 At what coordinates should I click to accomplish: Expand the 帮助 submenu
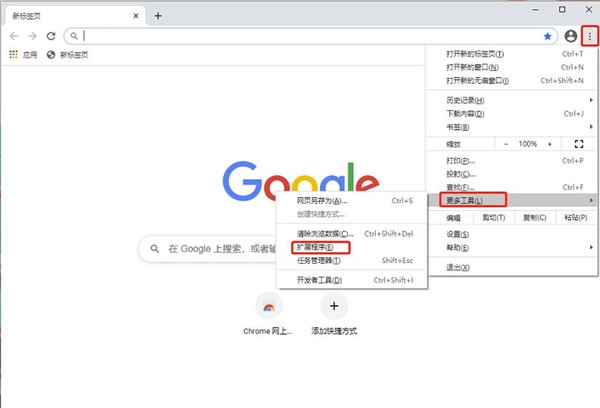click(512, 248)
